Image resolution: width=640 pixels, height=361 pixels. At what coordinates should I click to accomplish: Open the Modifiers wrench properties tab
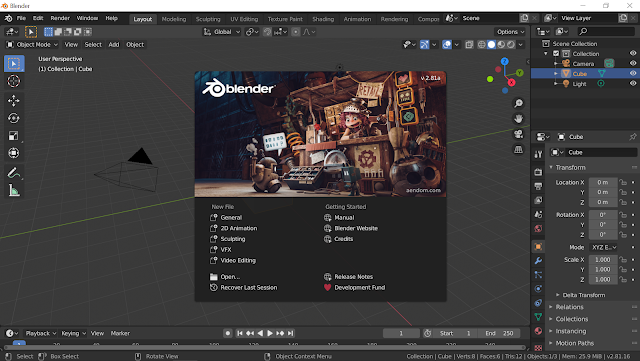pyautogui.click(x=538, y=261)
